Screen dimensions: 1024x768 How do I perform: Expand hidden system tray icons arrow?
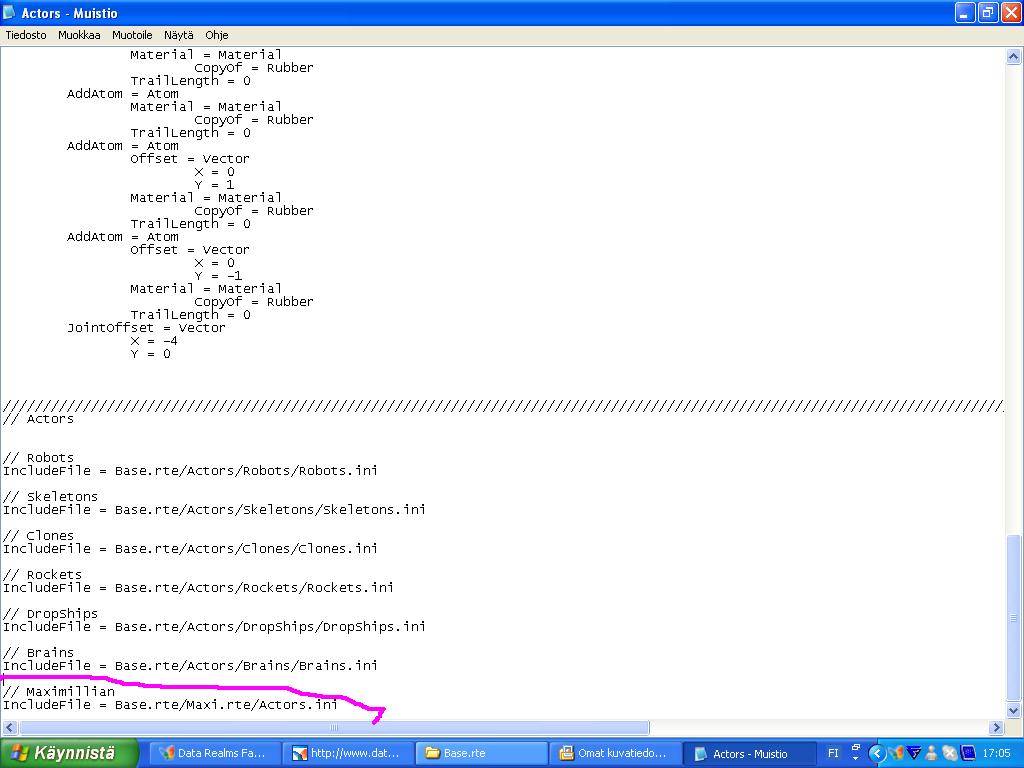pos(877,753)
